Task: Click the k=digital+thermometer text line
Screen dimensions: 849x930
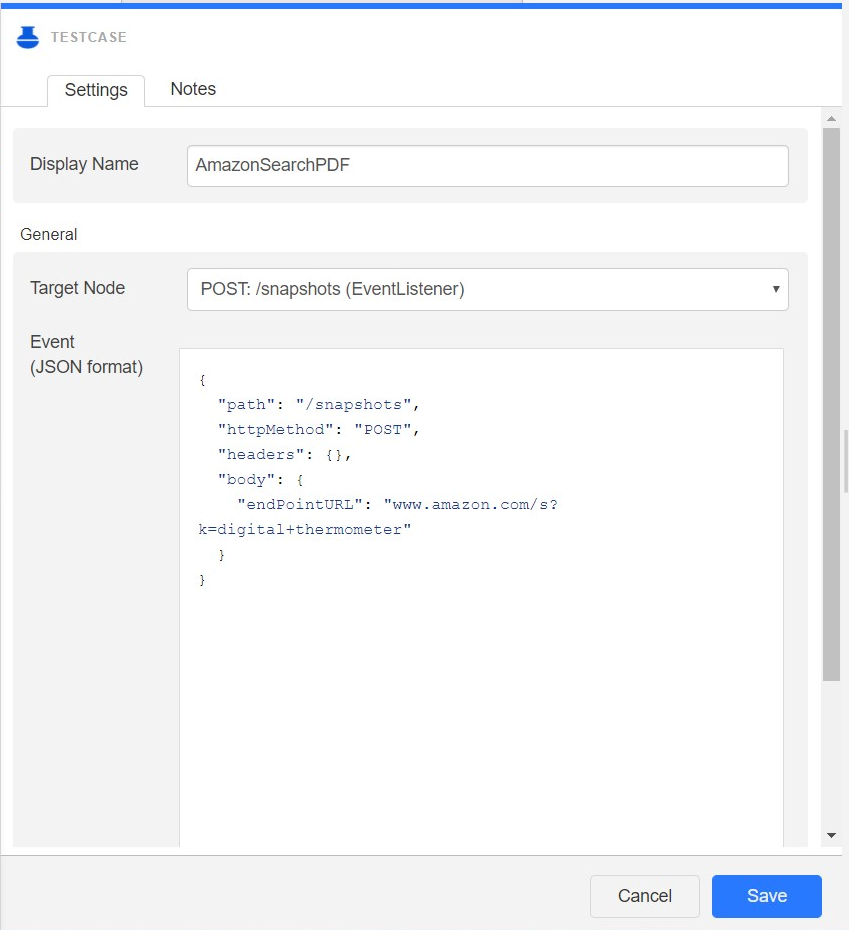Action: point(305,529)
